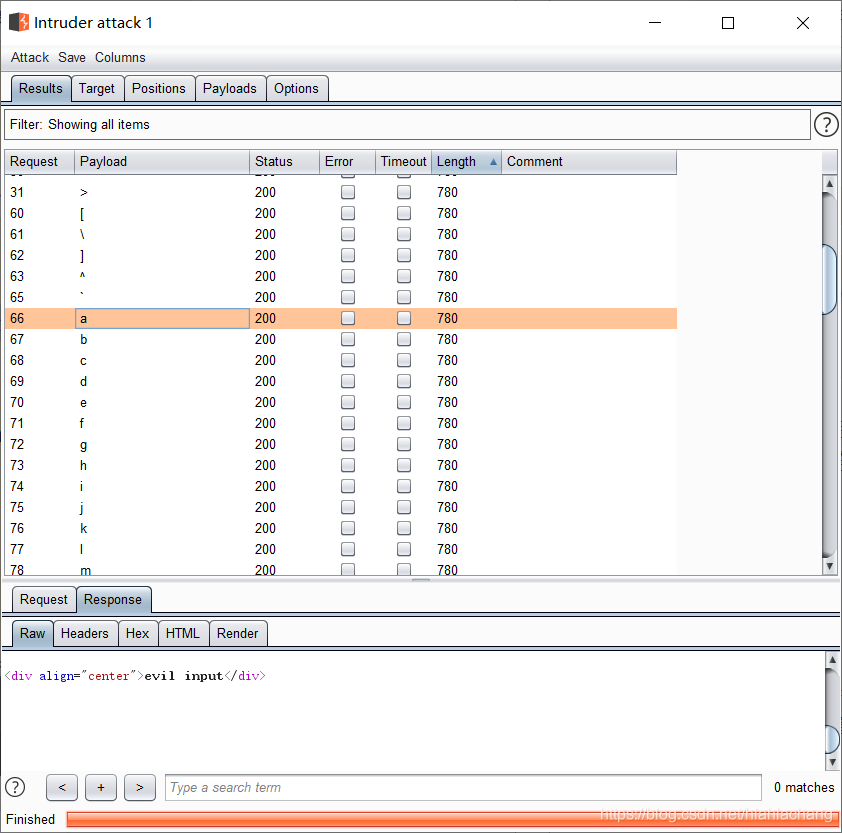Screen dimensions: 842x833
Task: Open the Columns menu
Action: coord(120,57)
